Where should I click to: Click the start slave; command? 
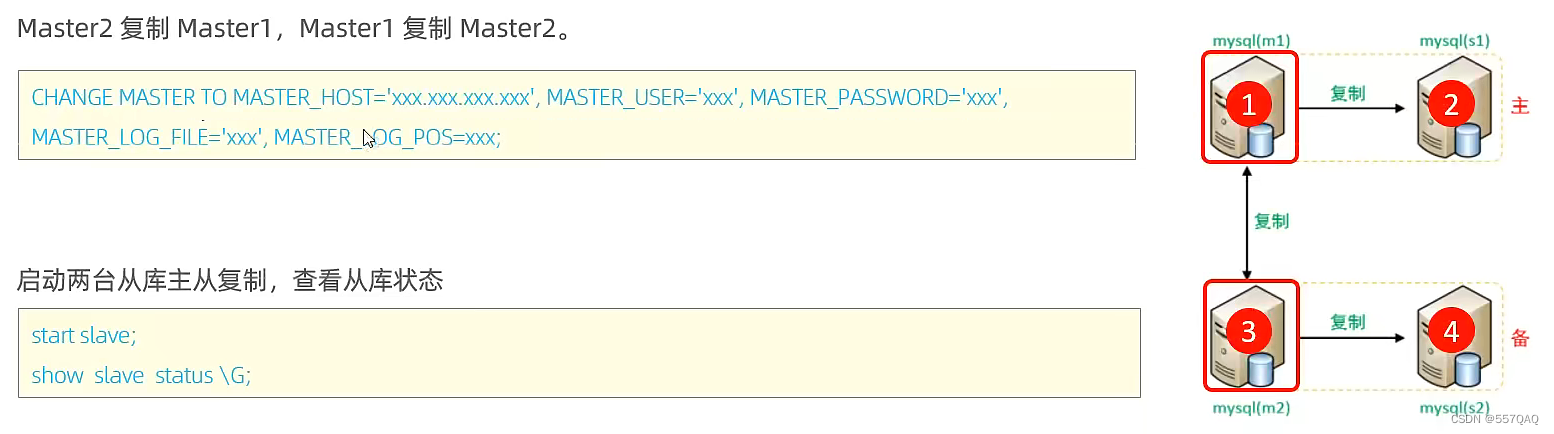[84, 336]
